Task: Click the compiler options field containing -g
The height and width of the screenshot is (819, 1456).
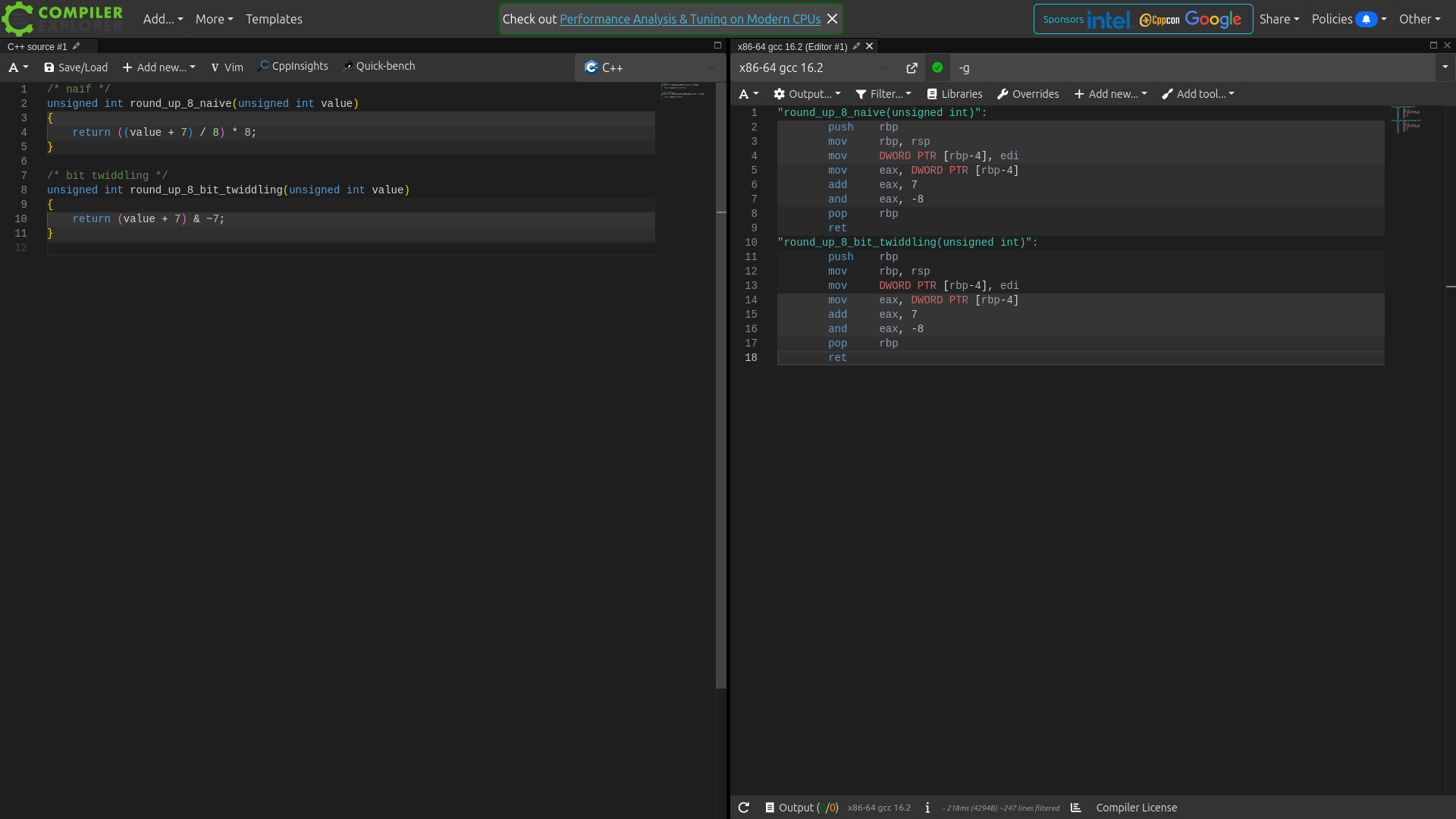Action: [x=1193, y=67]
